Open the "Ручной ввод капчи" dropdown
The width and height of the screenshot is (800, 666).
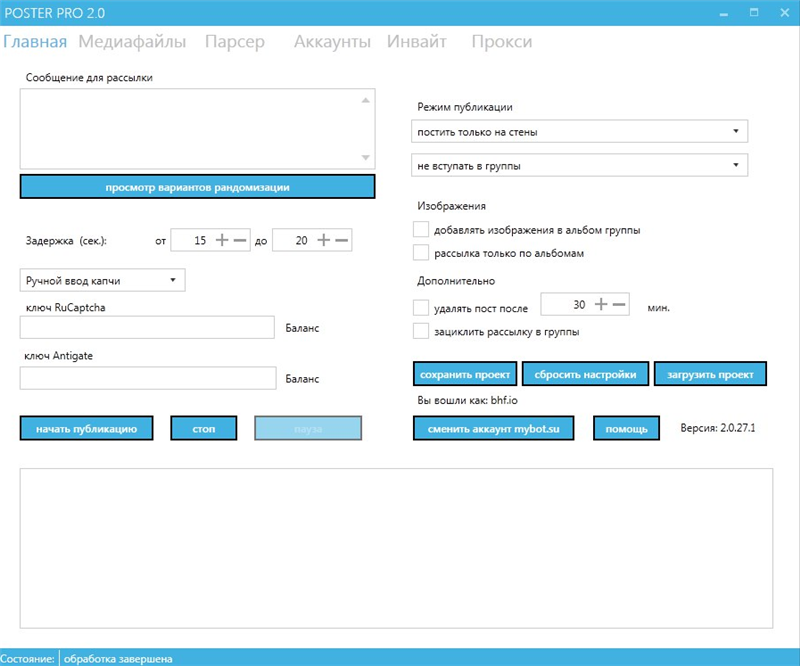[100, 280]
